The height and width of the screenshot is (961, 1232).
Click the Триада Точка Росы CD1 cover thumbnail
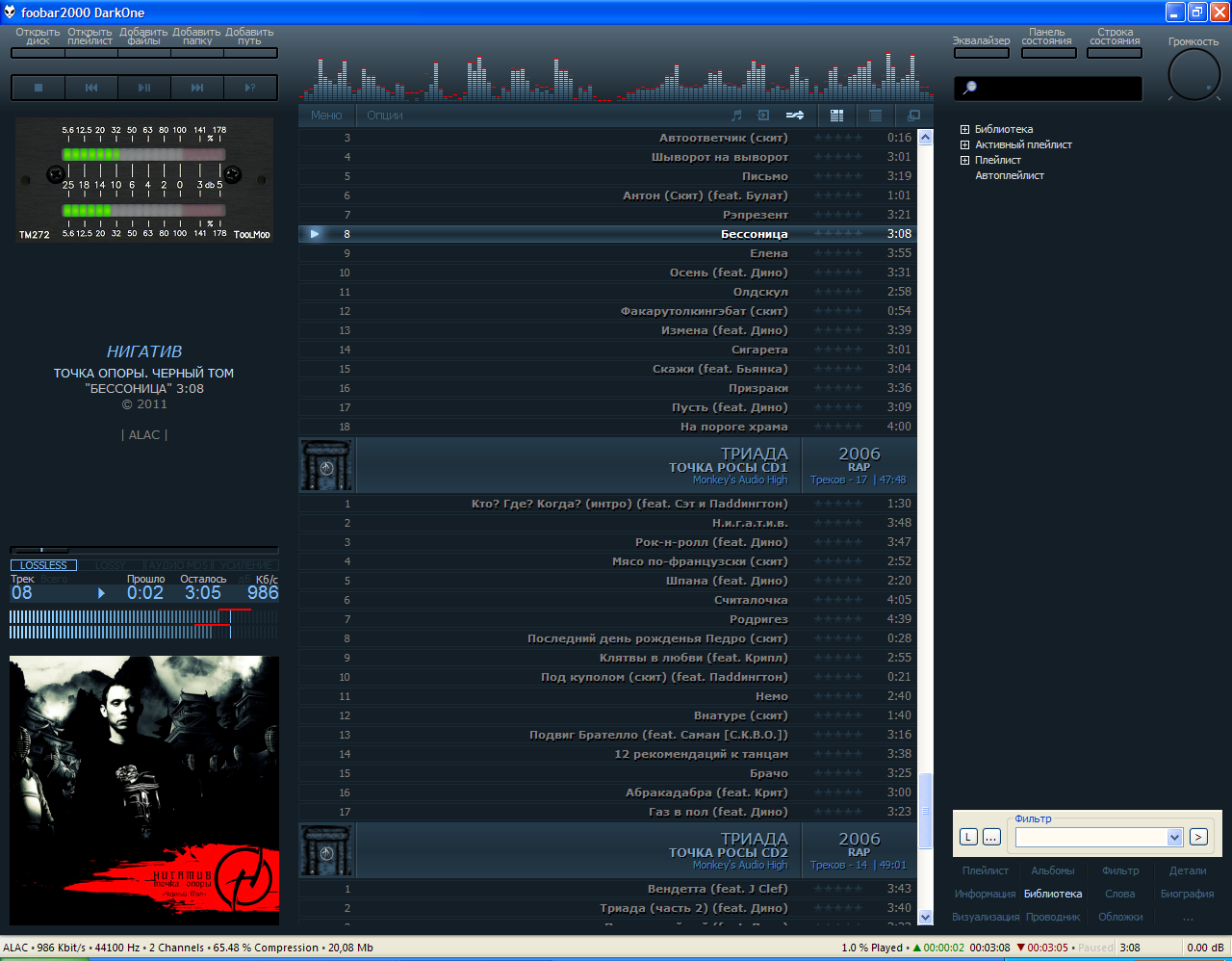(x=327, y=465)
